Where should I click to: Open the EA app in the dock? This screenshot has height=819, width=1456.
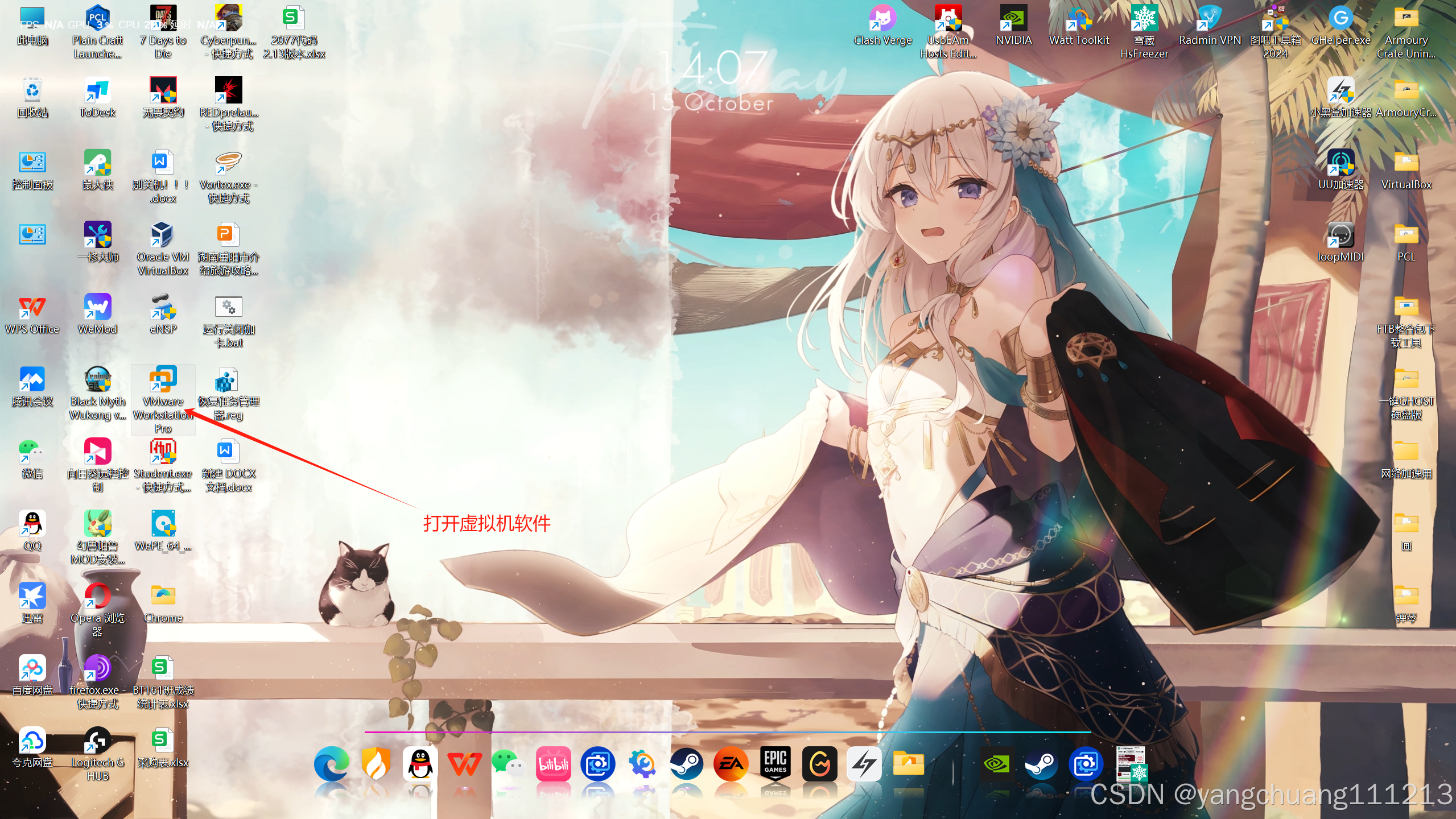731,764
